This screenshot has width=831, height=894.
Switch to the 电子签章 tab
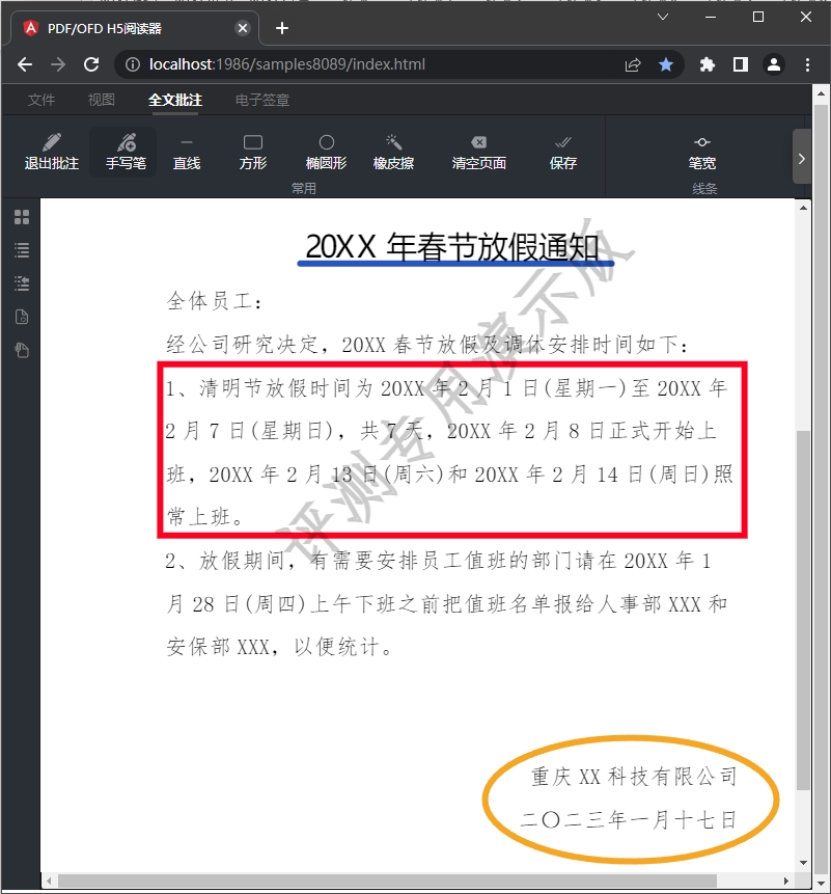pyautogui.click(x=262, y=100)
